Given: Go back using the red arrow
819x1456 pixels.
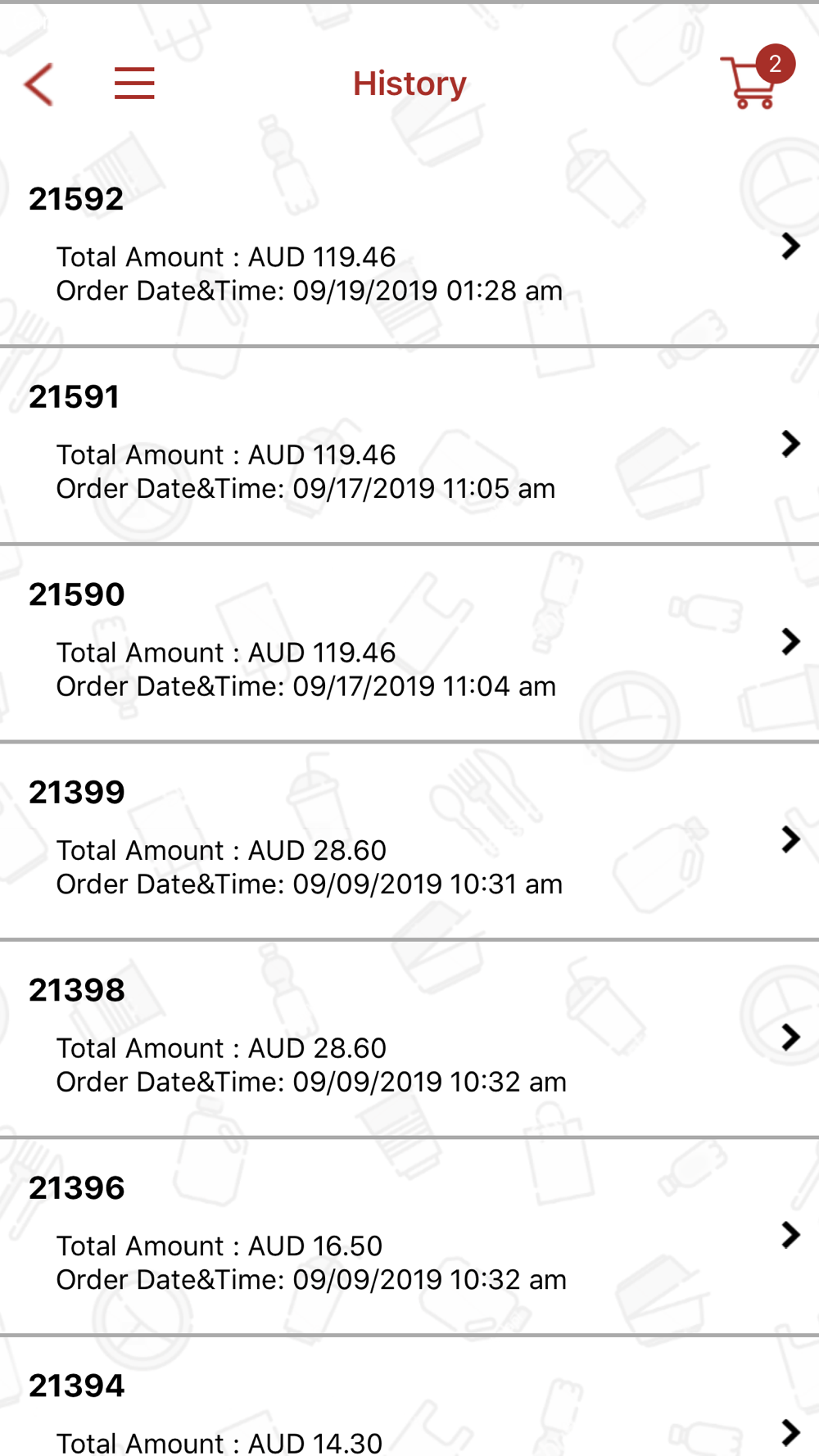Looking at the screenshot, I should pyautogui.click(x=38, y=84).
